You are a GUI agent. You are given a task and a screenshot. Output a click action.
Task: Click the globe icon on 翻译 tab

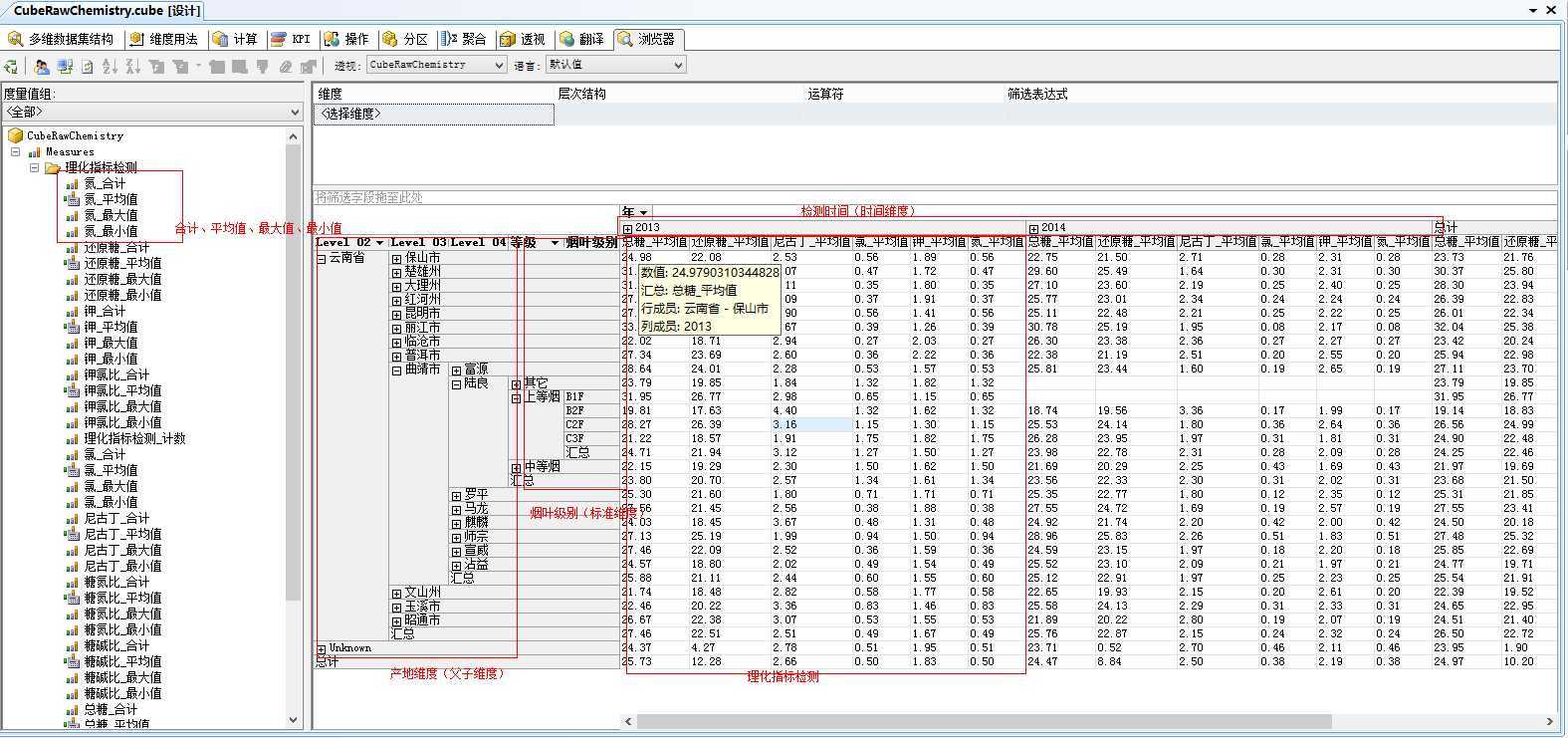567,39
